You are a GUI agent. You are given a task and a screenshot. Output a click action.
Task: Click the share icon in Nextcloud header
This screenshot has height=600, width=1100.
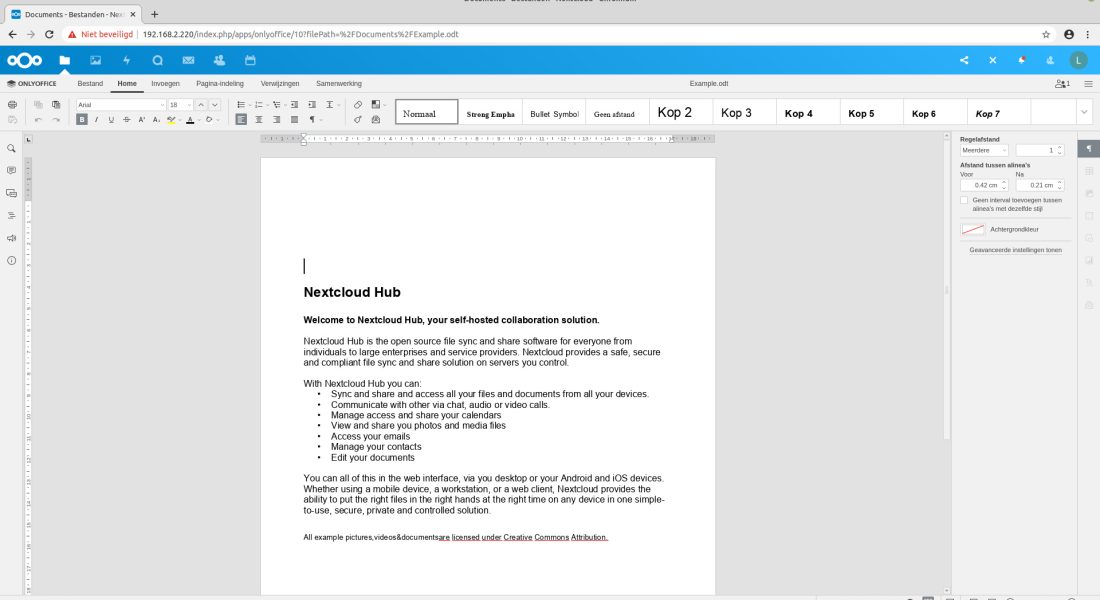point(964,60)
